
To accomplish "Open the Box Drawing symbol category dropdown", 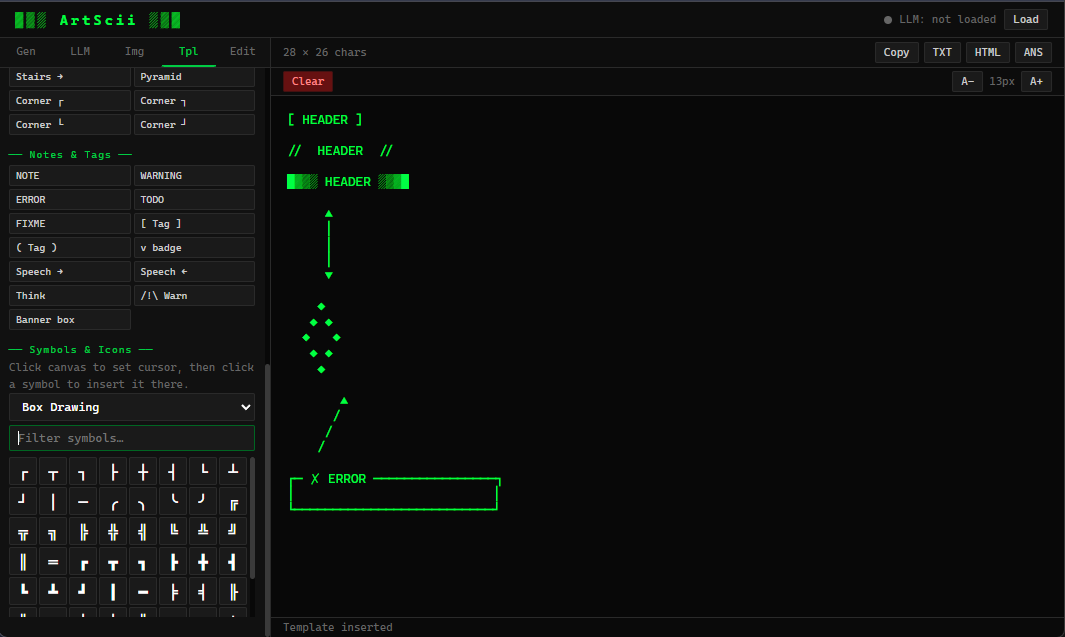I will pyautogui.click(x=132, y=407).
